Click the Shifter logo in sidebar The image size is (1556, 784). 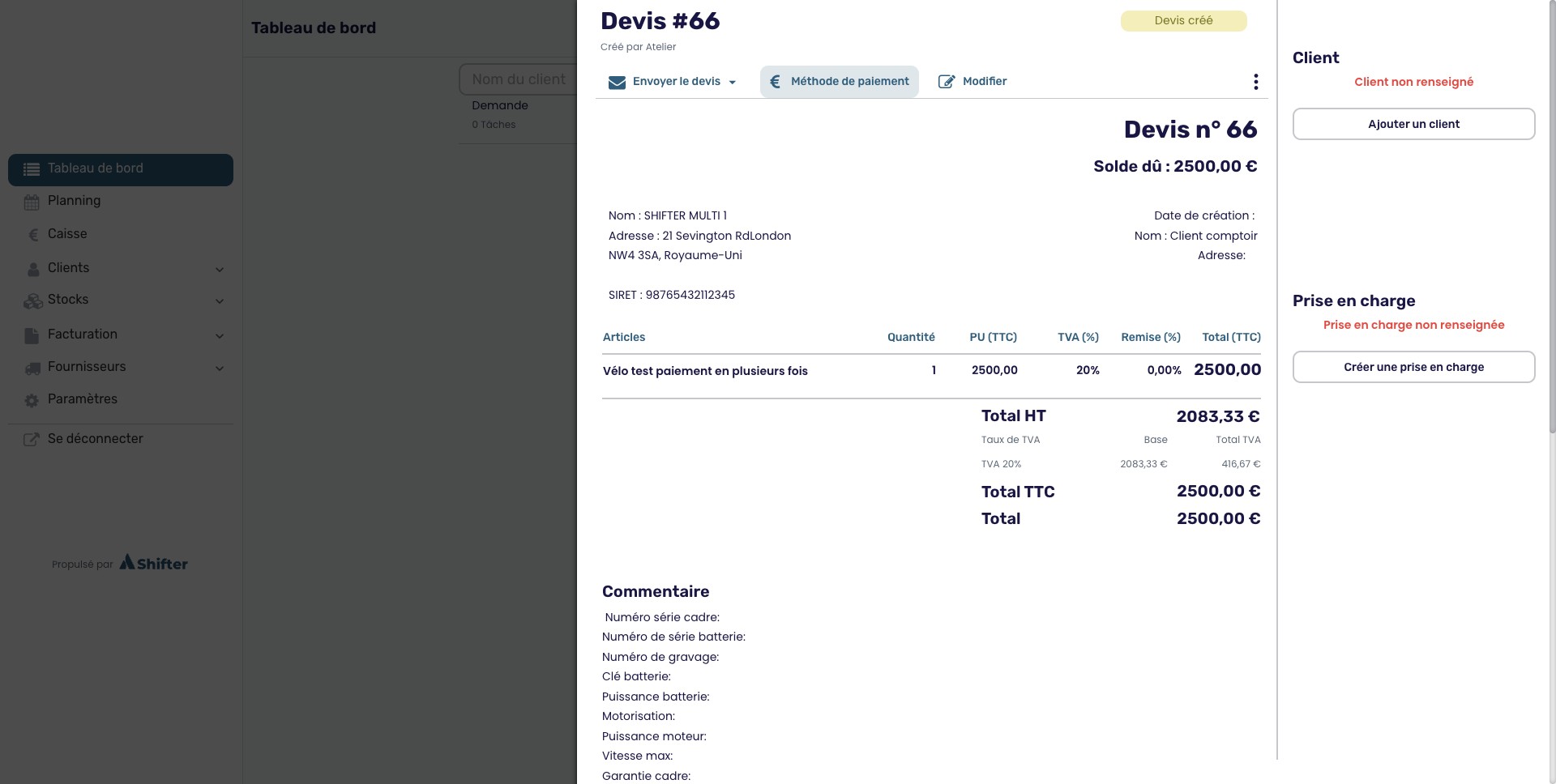click(x=153, y=563)
